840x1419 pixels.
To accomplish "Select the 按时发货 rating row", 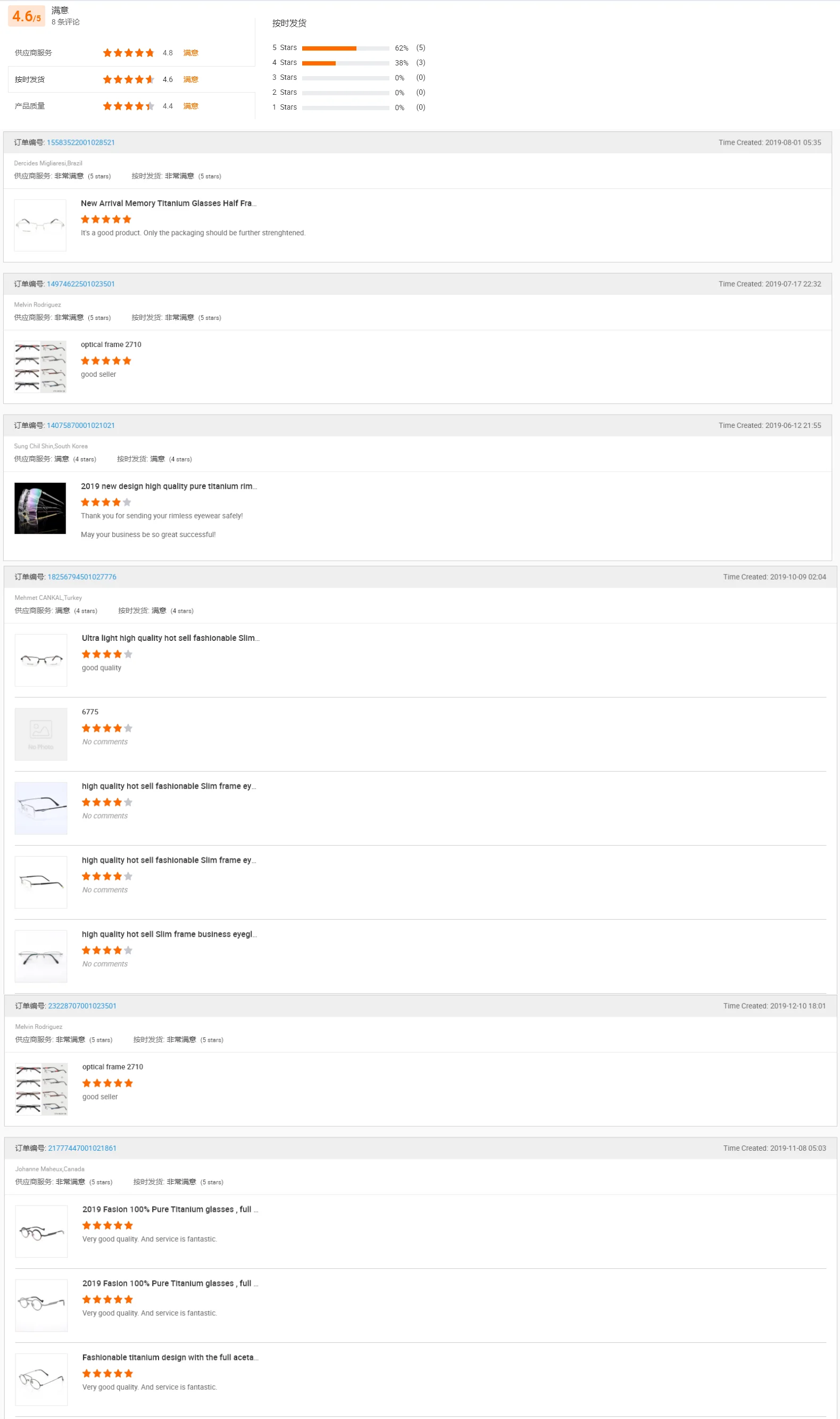I will click(x=131, y=80).
